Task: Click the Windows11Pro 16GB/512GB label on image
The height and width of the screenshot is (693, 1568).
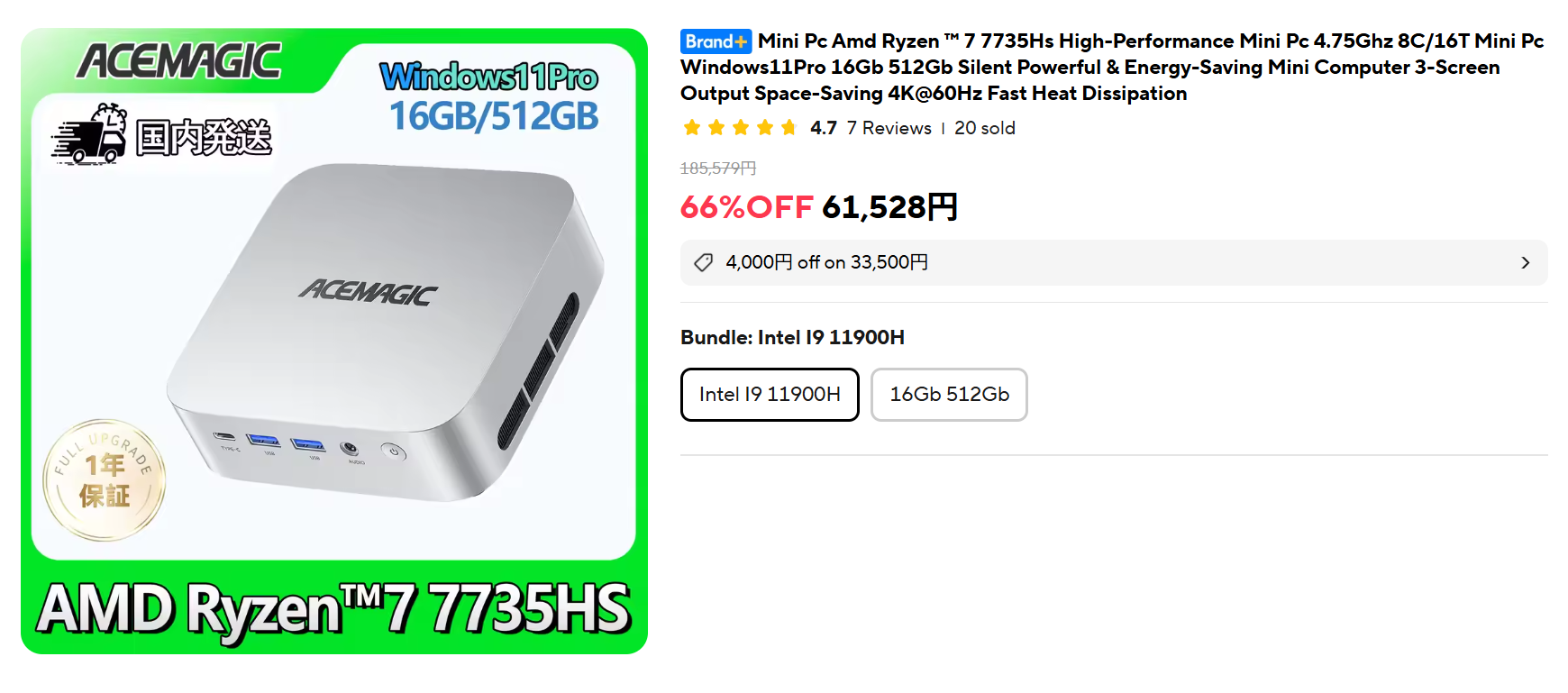Action: [490, 97]
